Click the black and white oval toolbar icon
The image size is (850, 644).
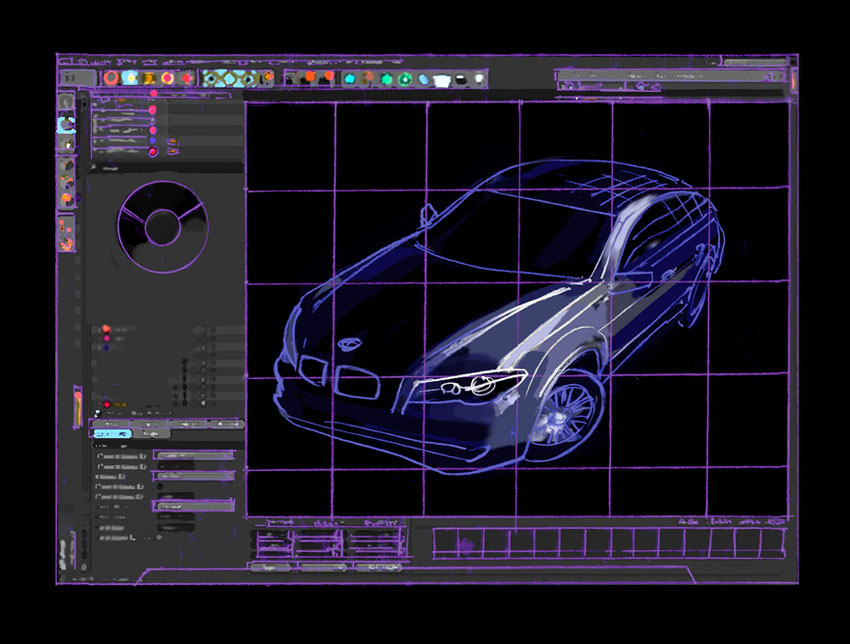(461, 80)
